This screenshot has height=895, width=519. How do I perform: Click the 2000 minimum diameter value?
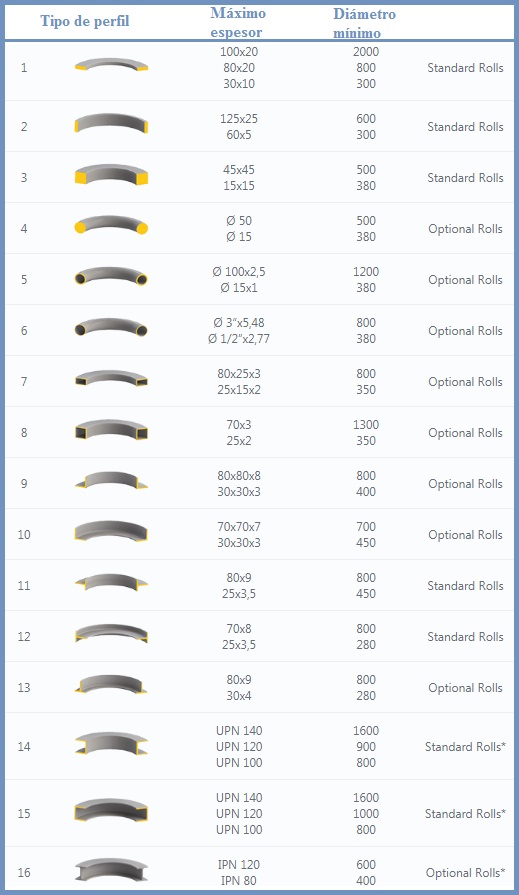[366, 51]
